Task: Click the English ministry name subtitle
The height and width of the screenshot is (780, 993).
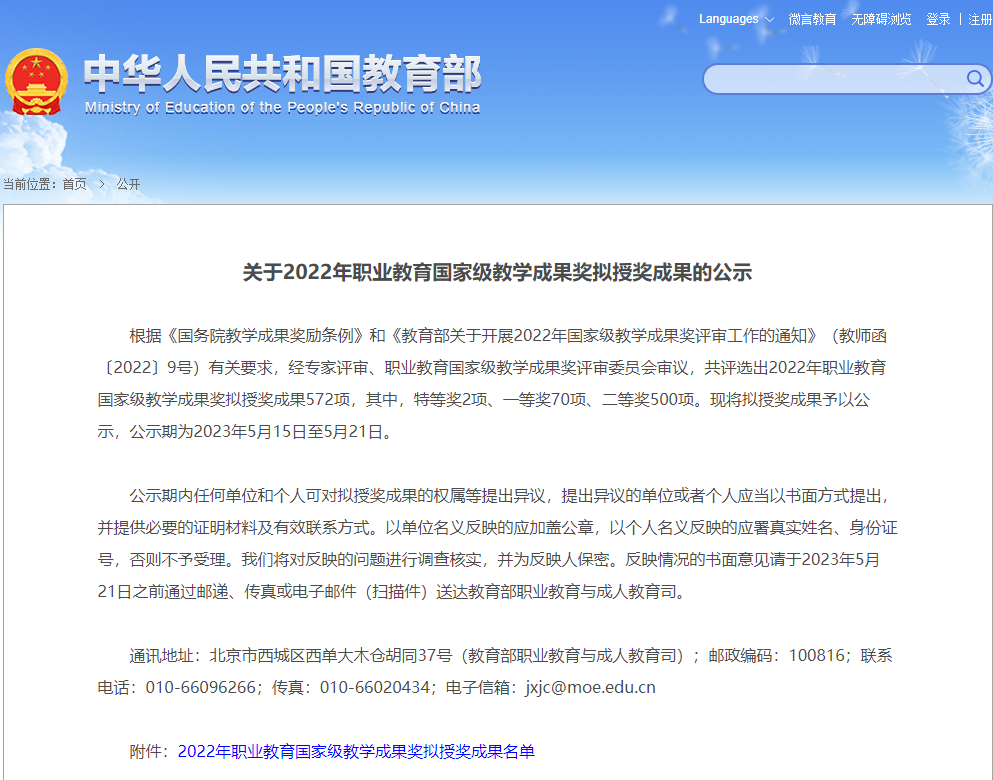Action: pos(282,108)
